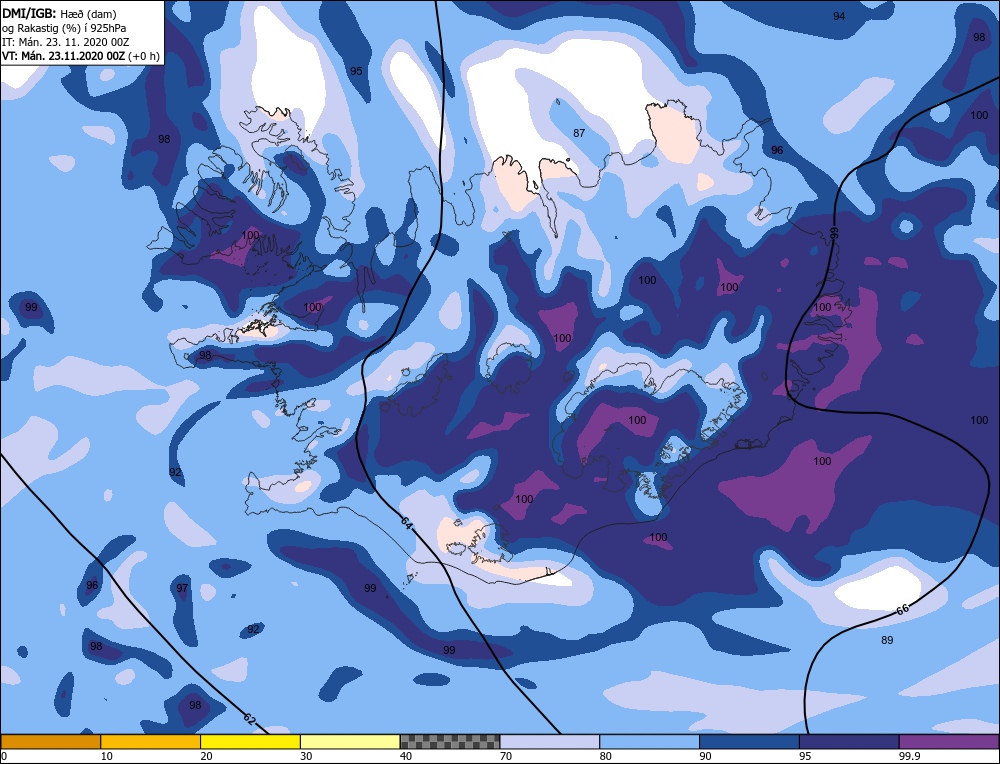1000x764 pixels.
Task: Click the humidity value '87' on the map
Action: [579, 133]
